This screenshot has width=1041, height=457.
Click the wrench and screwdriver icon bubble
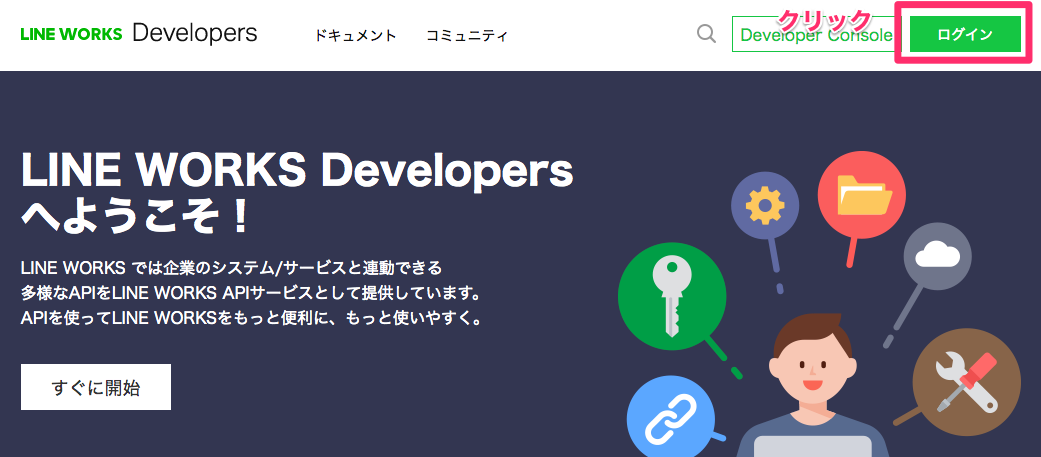click(966, 383)
